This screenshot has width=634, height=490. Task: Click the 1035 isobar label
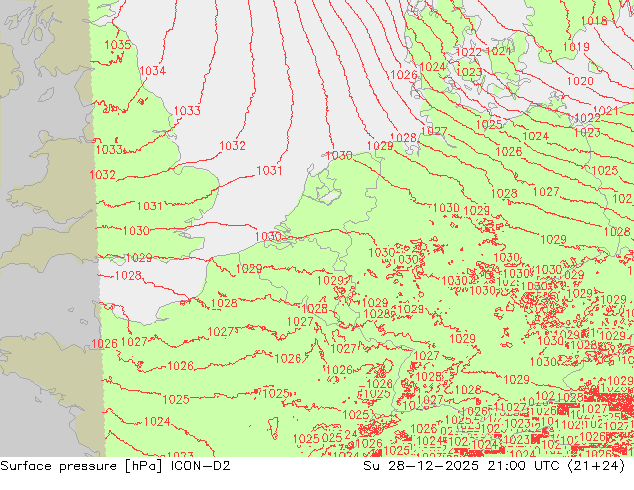pyautogui.click(x=118, y=45)
